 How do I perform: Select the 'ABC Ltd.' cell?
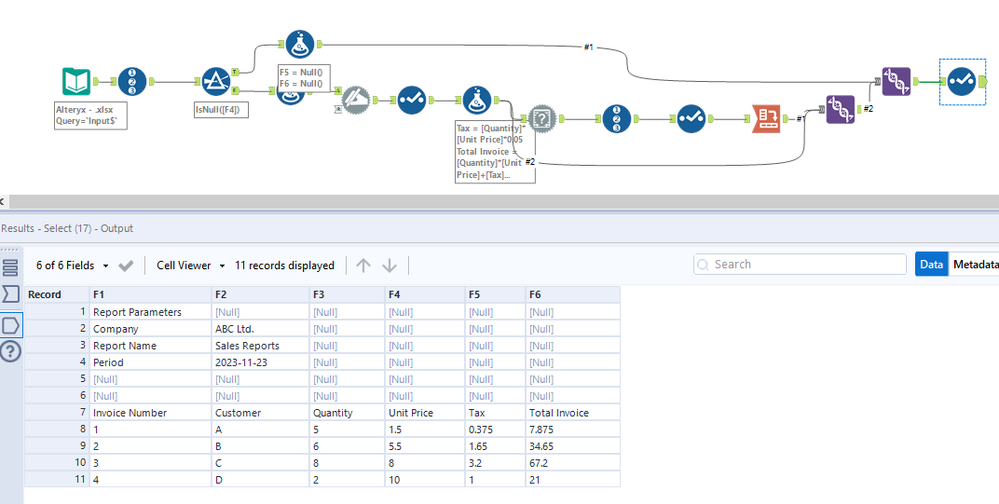[261, 329]
